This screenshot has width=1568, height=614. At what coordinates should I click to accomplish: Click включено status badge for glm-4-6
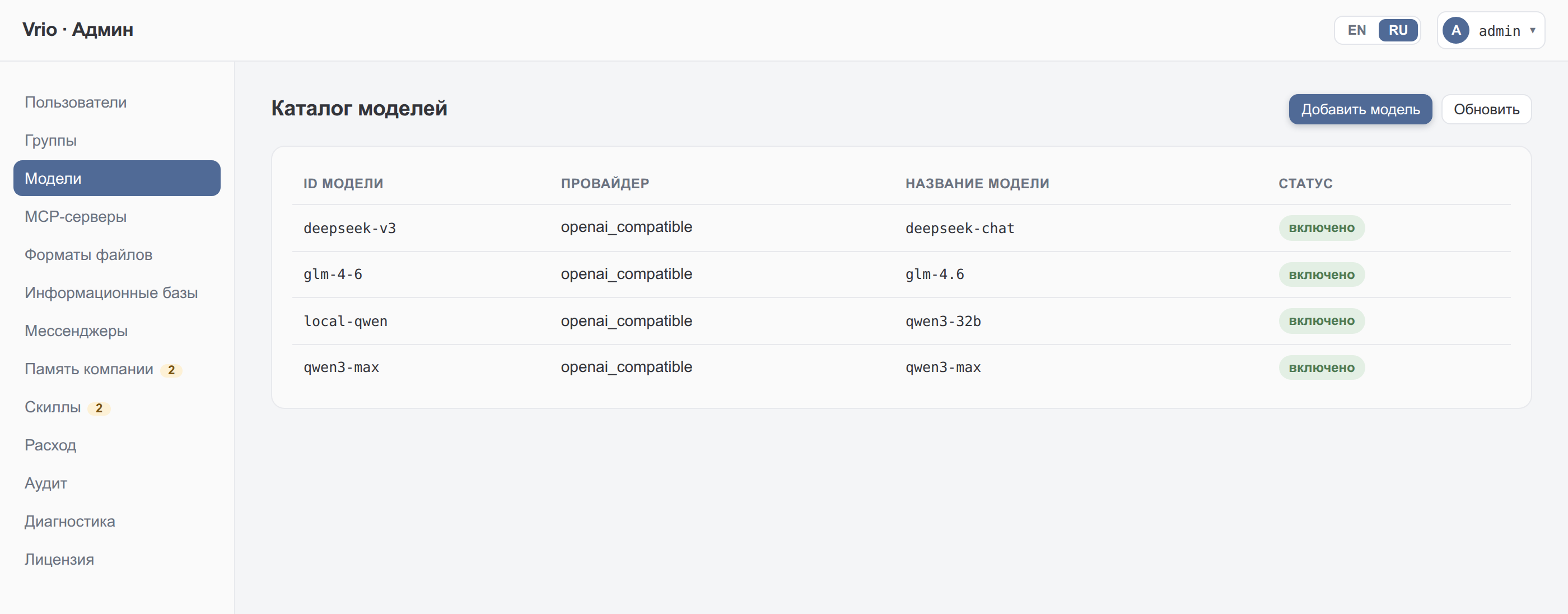pyautogui.click(x=1321, y=275)
